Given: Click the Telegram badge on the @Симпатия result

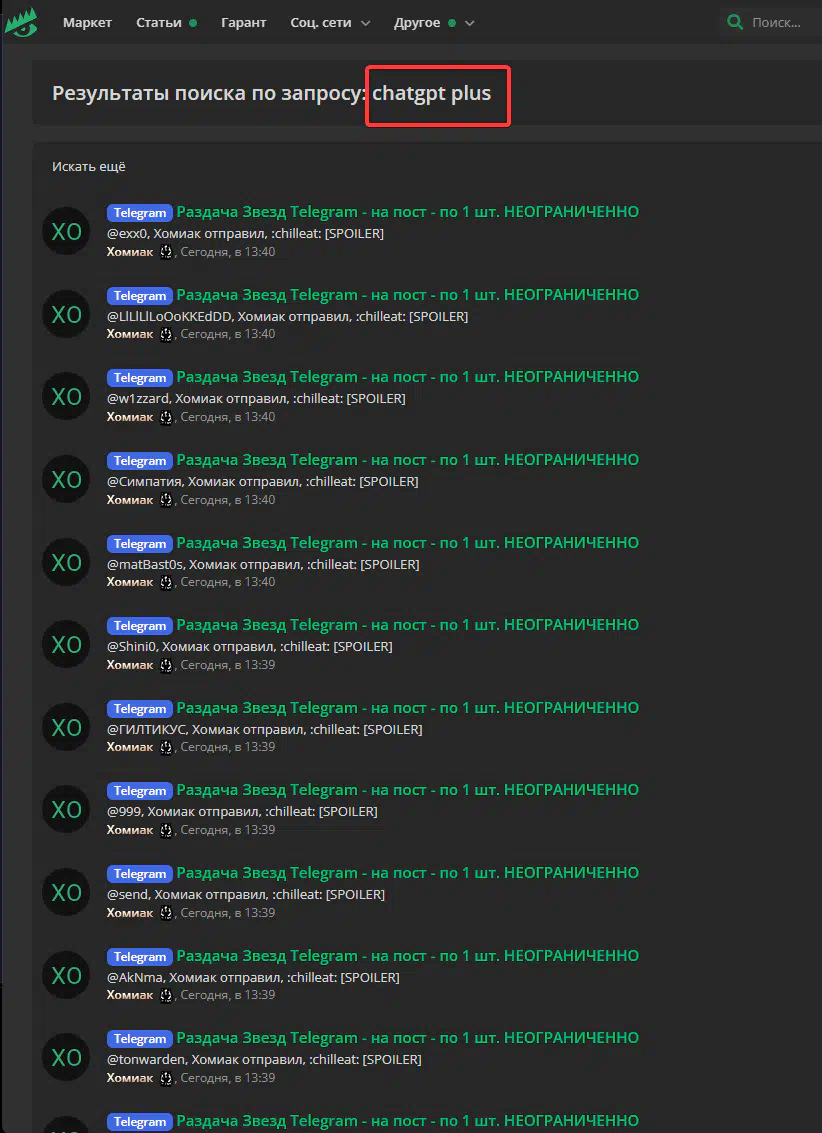Looking at the screenshot, I should click(140, 461).
